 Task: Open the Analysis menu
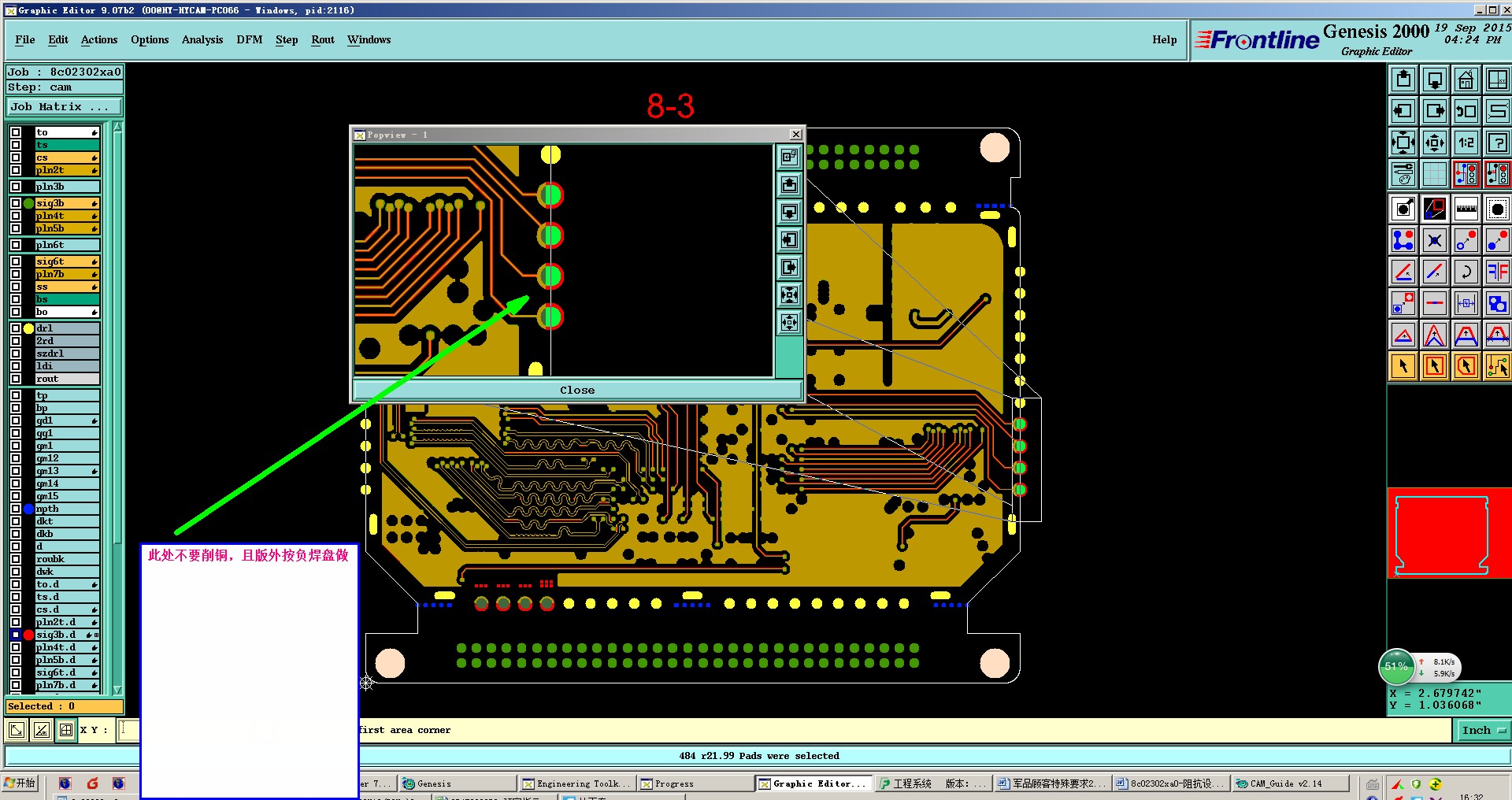202,39
